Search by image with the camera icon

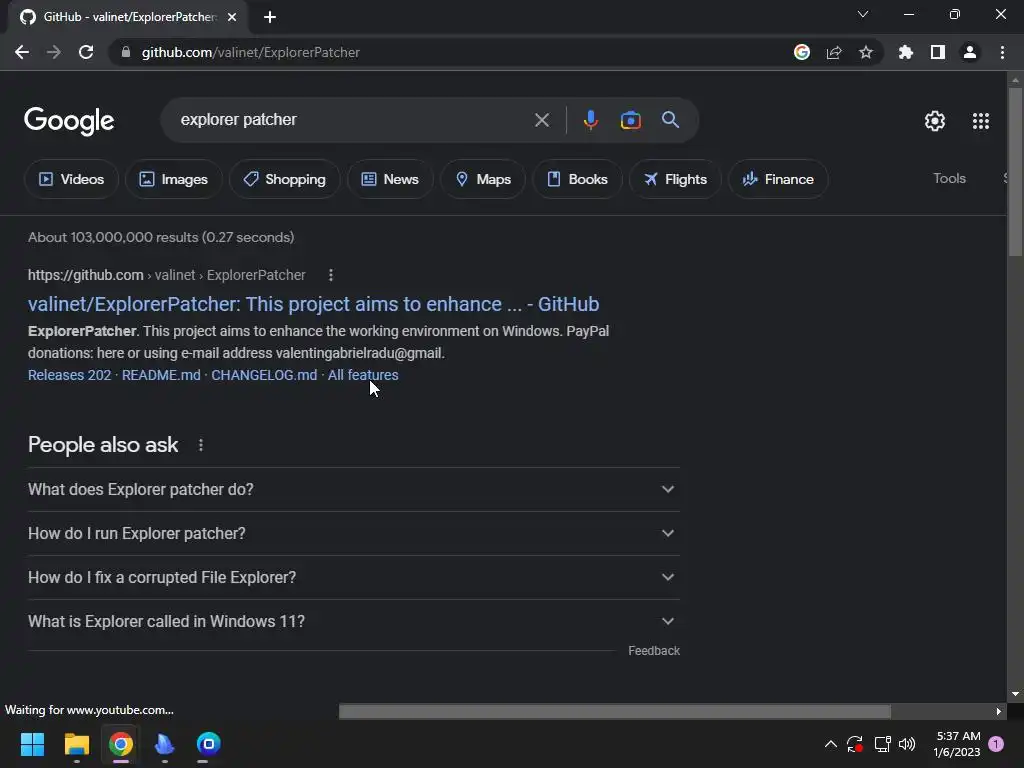coord(631,120)
